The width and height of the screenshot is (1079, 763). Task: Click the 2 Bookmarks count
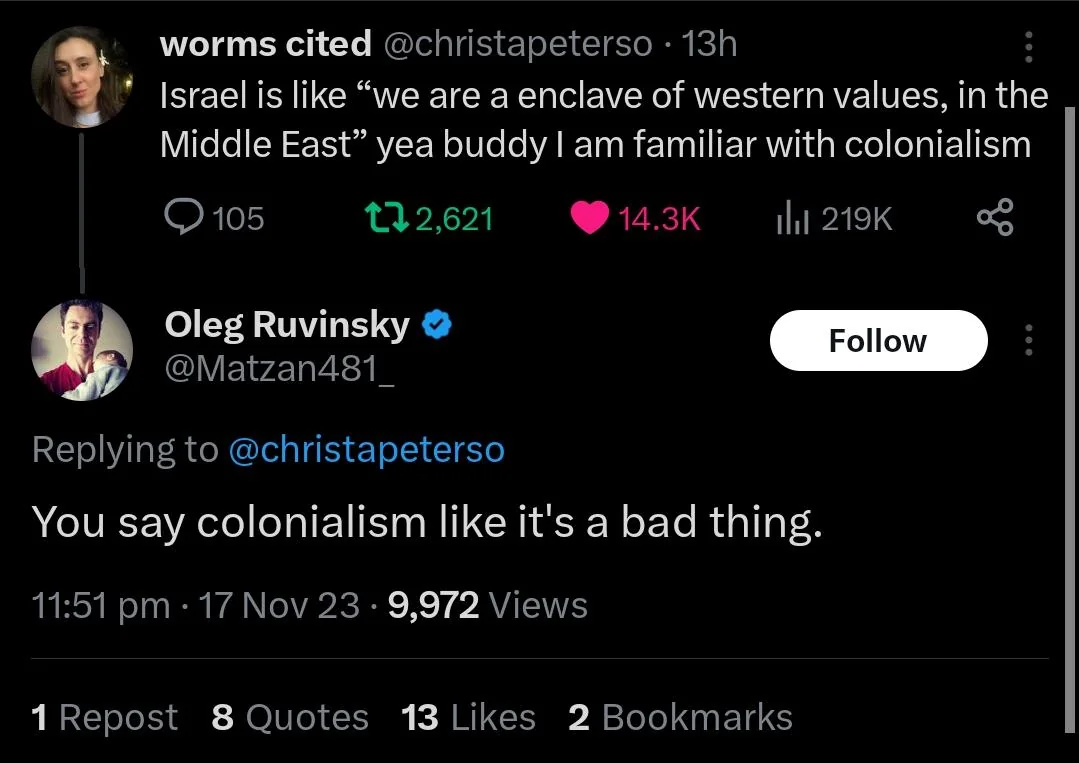click(x=681, y=717)
